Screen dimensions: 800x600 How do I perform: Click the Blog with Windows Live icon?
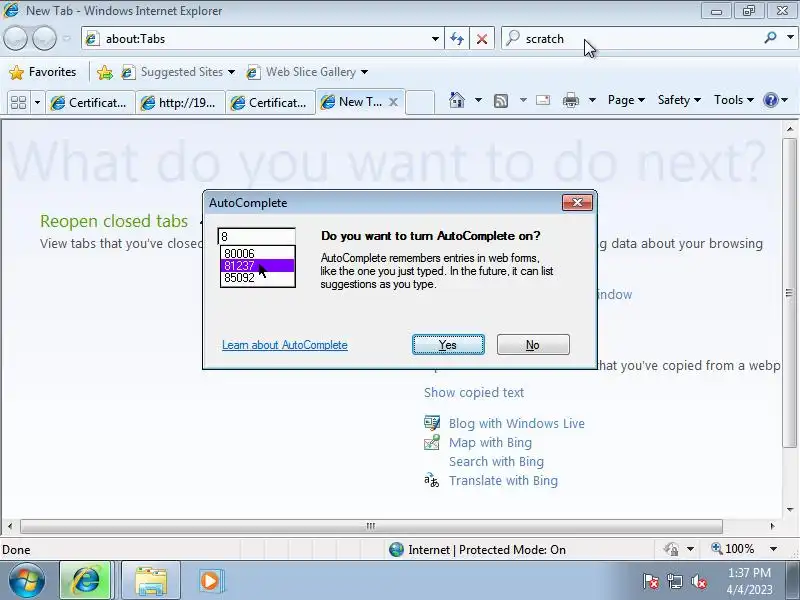(x=432, y=423)
